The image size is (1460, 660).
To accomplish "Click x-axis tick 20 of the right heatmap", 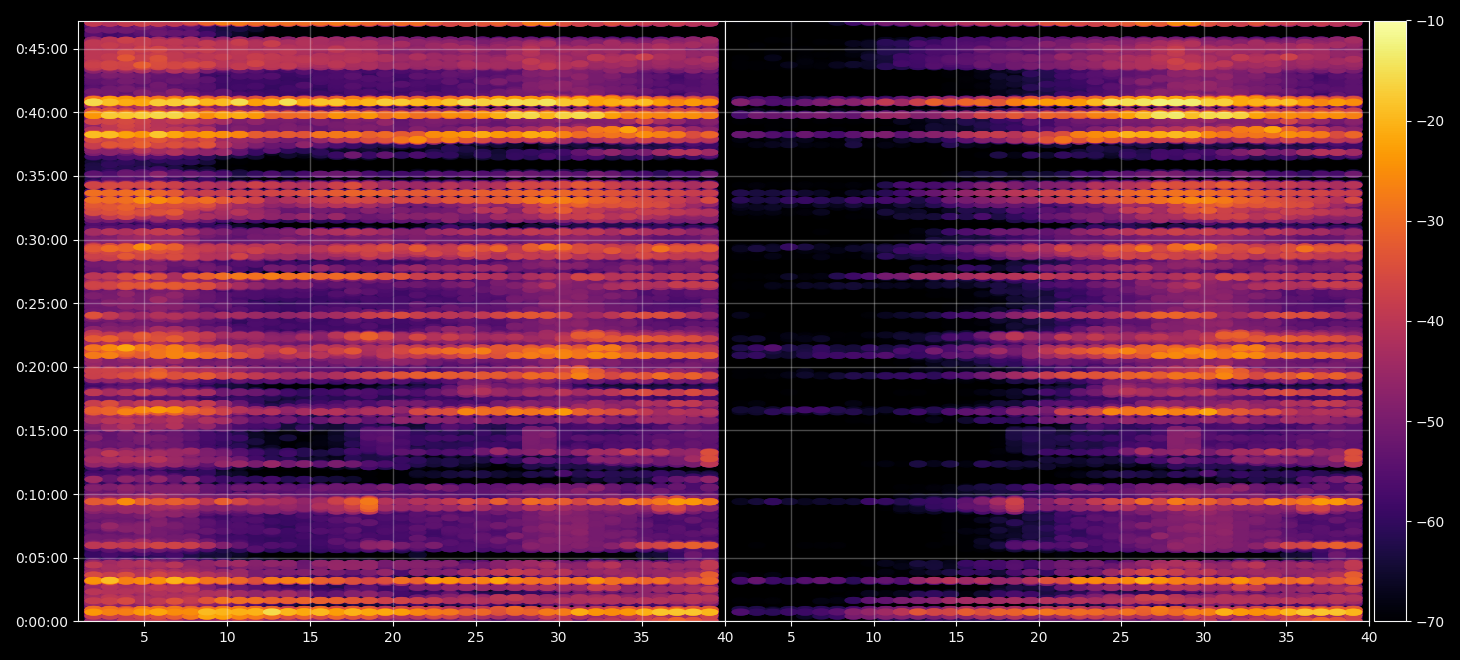I will pos(1039,637).
